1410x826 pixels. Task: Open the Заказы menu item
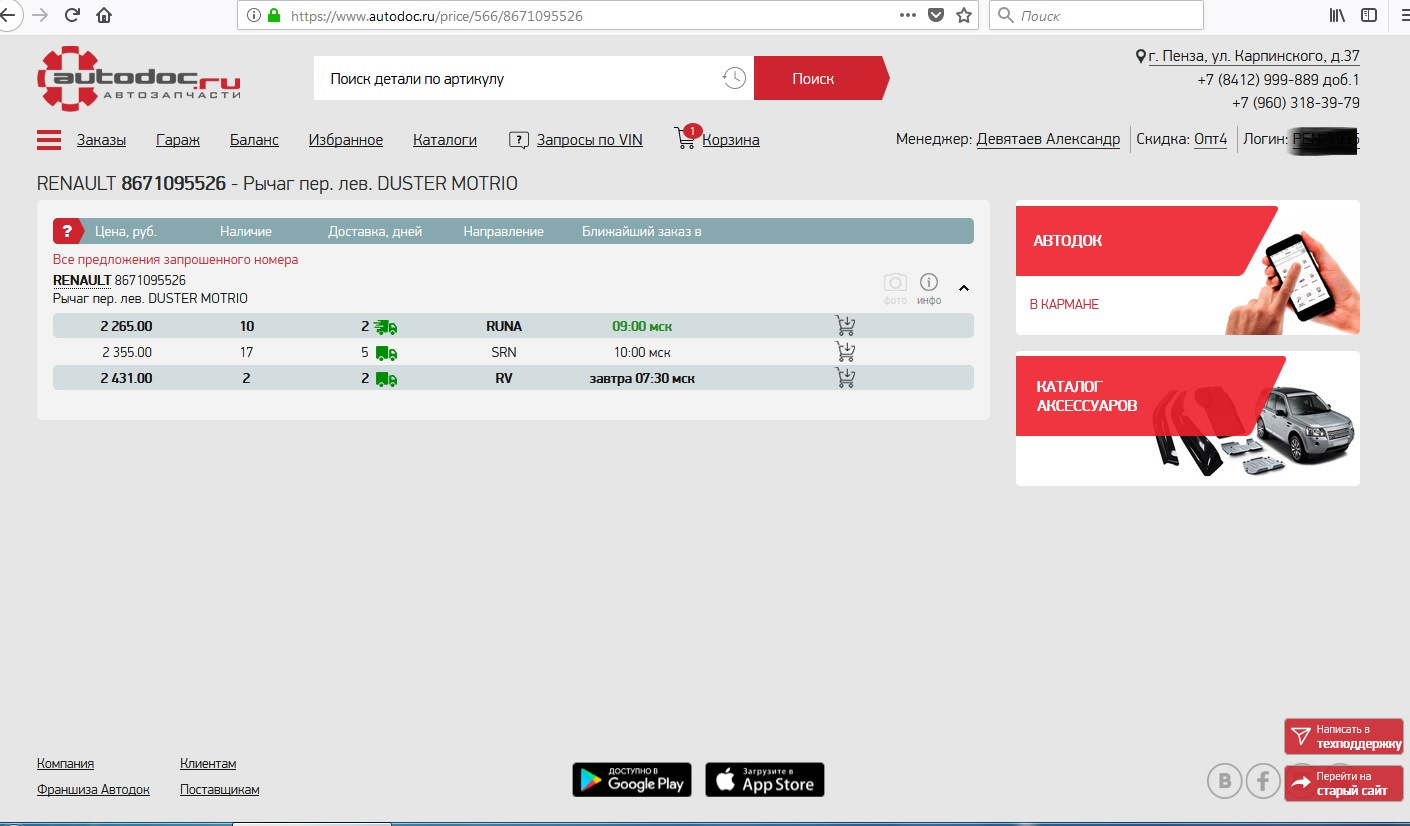click(x=101, y=140)
